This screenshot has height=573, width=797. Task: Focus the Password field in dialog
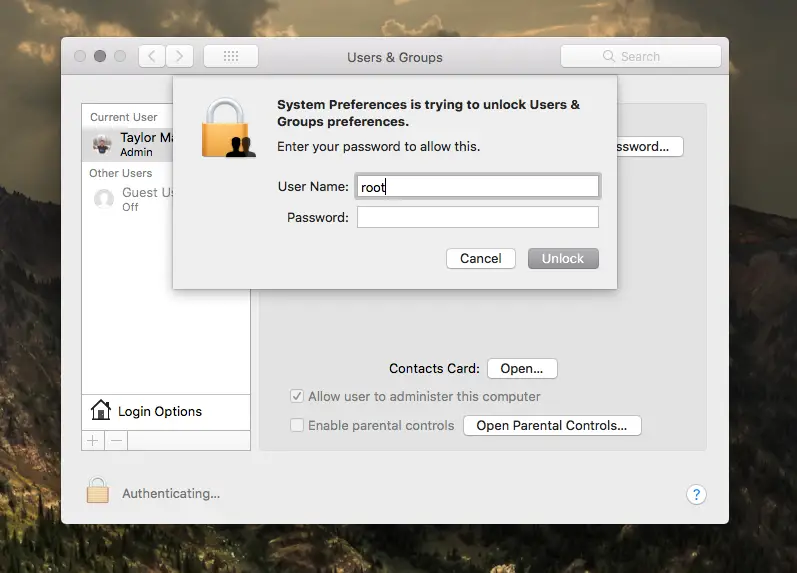click(478, 217)
